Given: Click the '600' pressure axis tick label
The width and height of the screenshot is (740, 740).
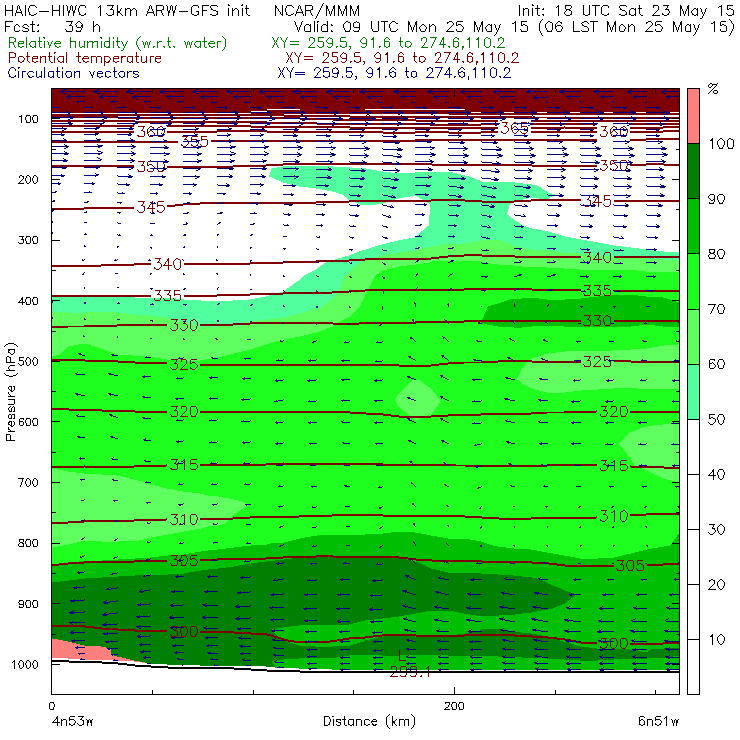Looking at the screenshot, I should point(28,421).
